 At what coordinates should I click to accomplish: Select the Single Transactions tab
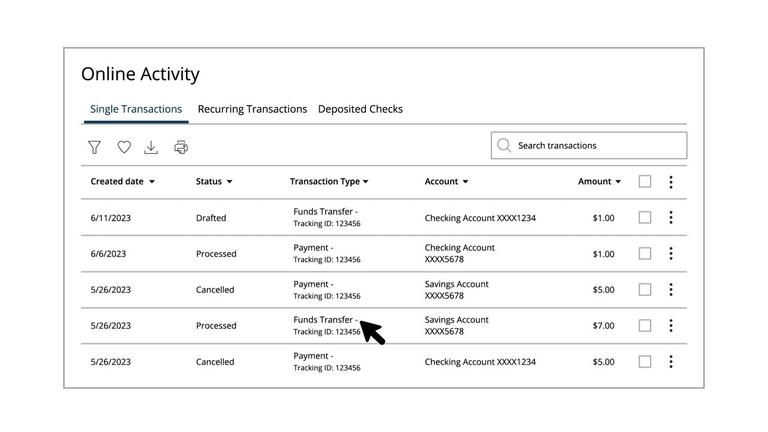(136, 109)
